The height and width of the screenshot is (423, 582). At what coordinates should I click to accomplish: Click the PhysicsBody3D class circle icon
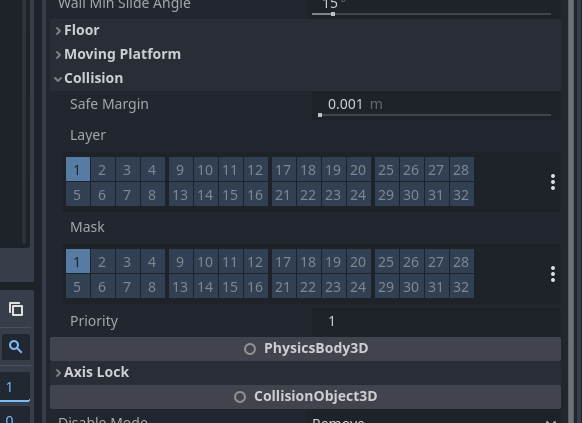point(250,349)
